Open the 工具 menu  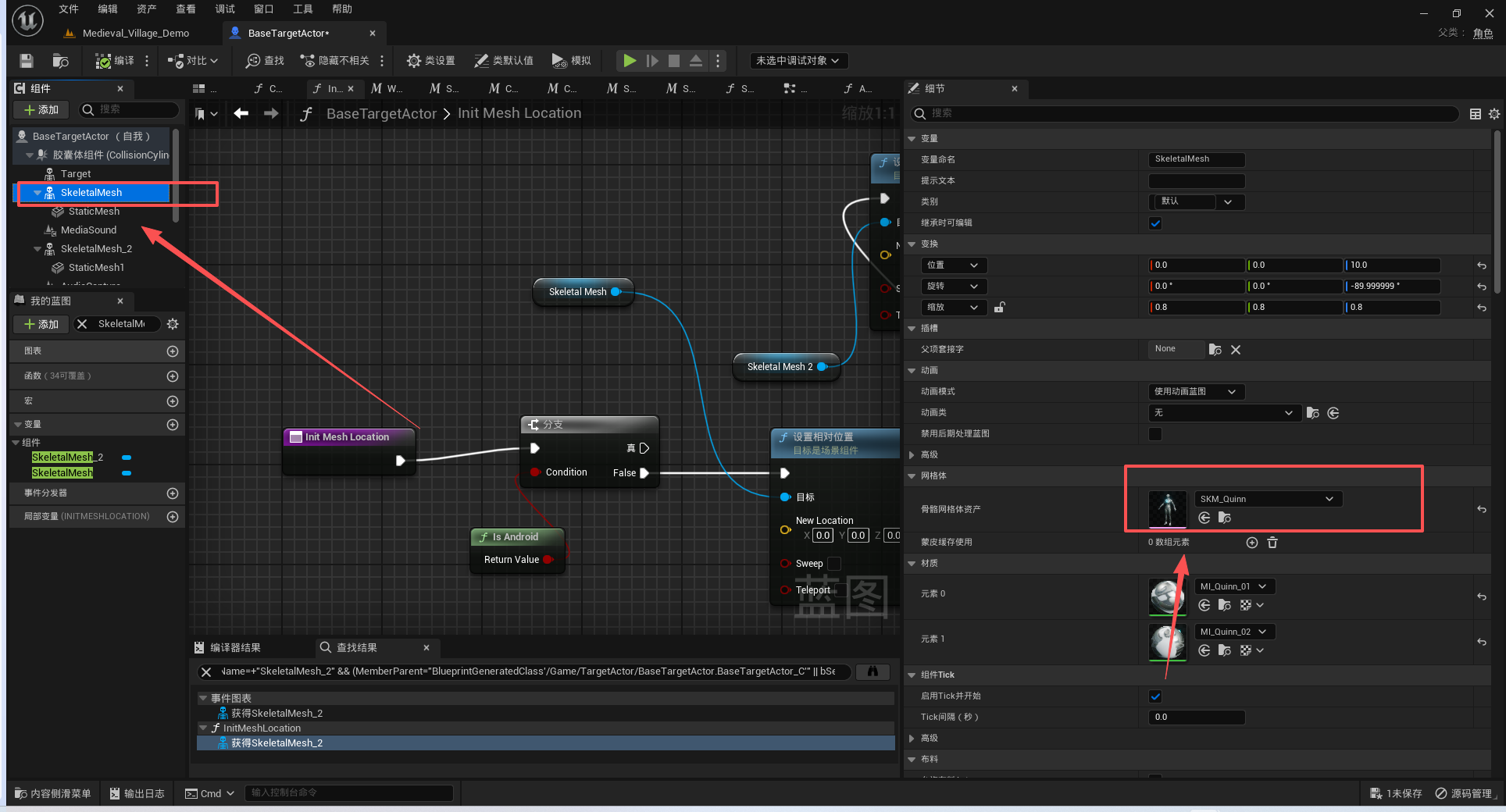(303, 9)
